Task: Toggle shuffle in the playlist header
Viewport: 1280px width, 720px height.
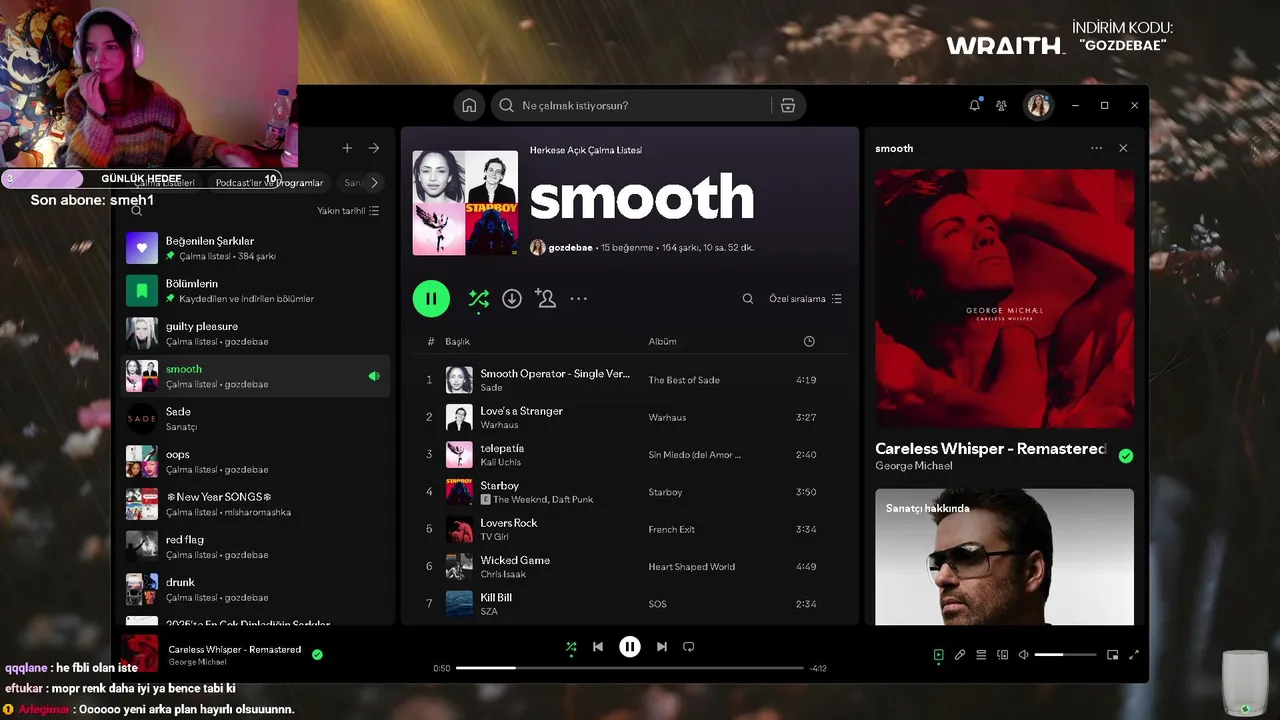Action: pos(479,299)
